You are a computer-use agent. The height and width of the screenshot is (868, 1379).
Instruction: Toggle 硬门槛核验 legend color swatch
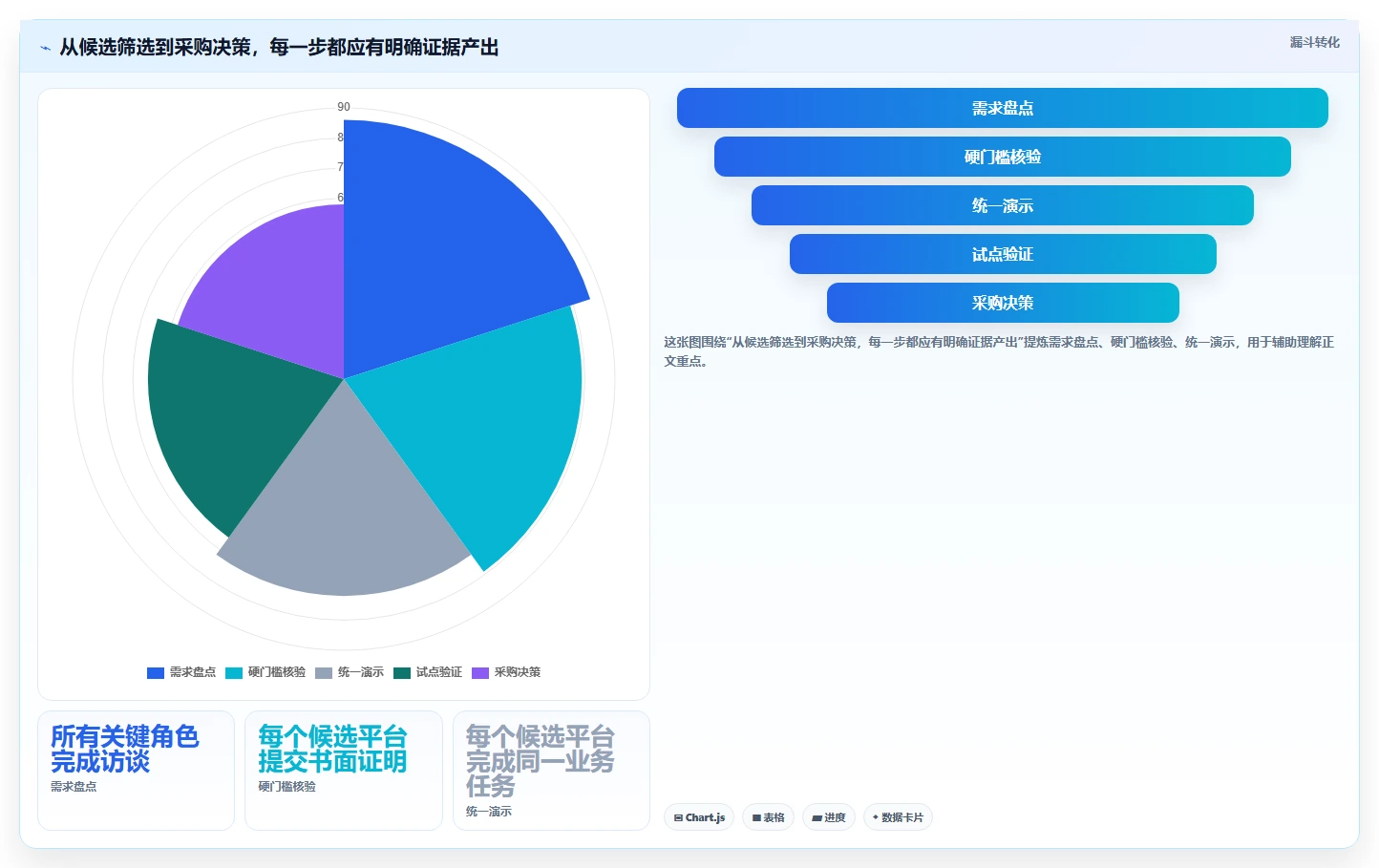click(234, 672)
